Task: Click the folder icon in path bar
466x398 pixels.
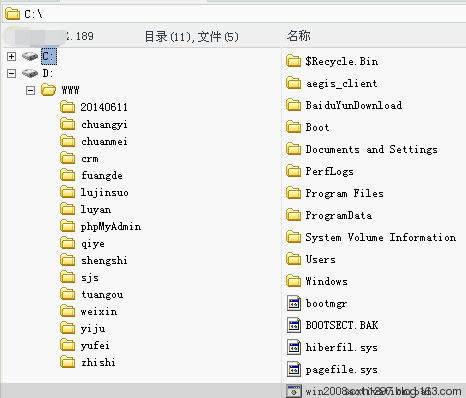Action: [x=13, y=14]
